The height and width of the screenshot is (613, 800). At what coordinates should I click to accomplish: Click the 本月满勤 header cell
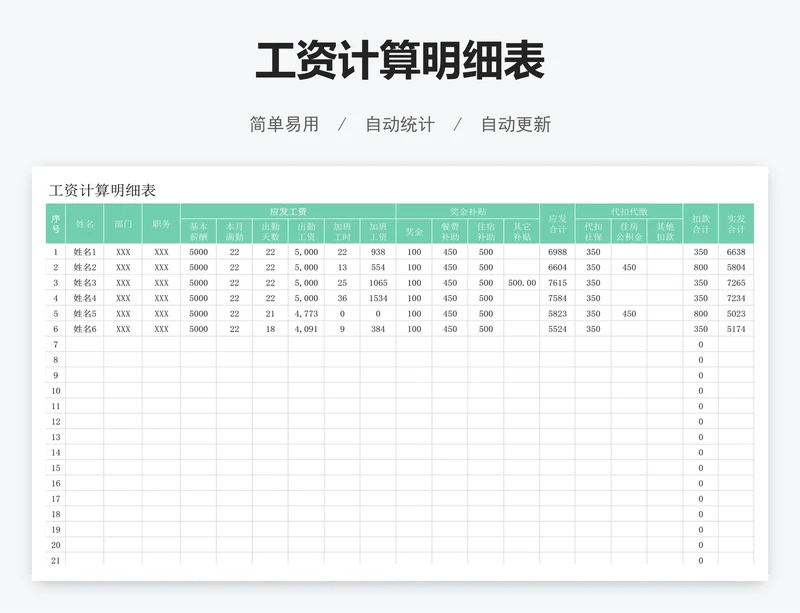point(234,231)
